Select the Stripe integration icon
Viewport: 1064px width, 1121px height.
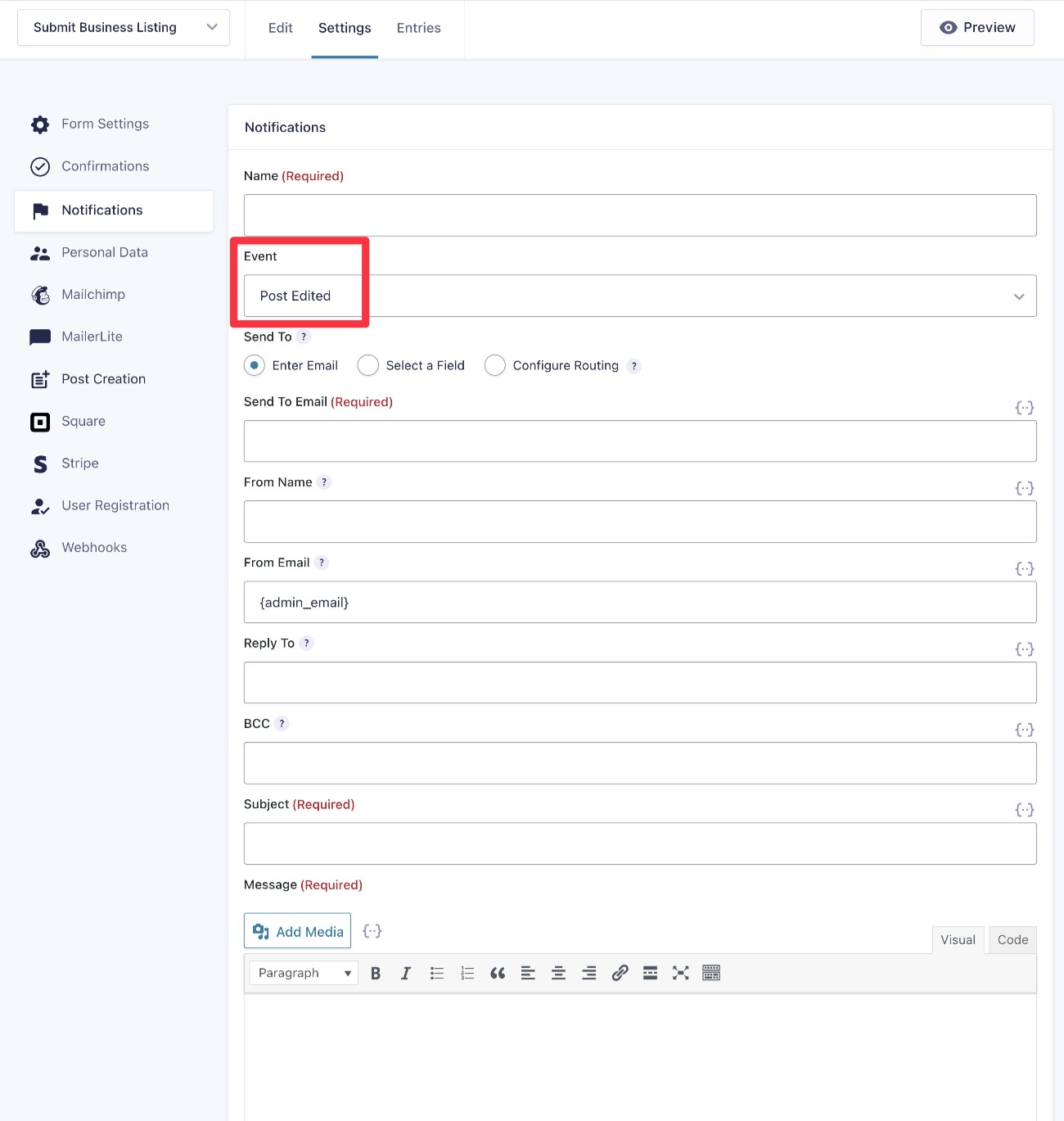click(x=40, y=463)
